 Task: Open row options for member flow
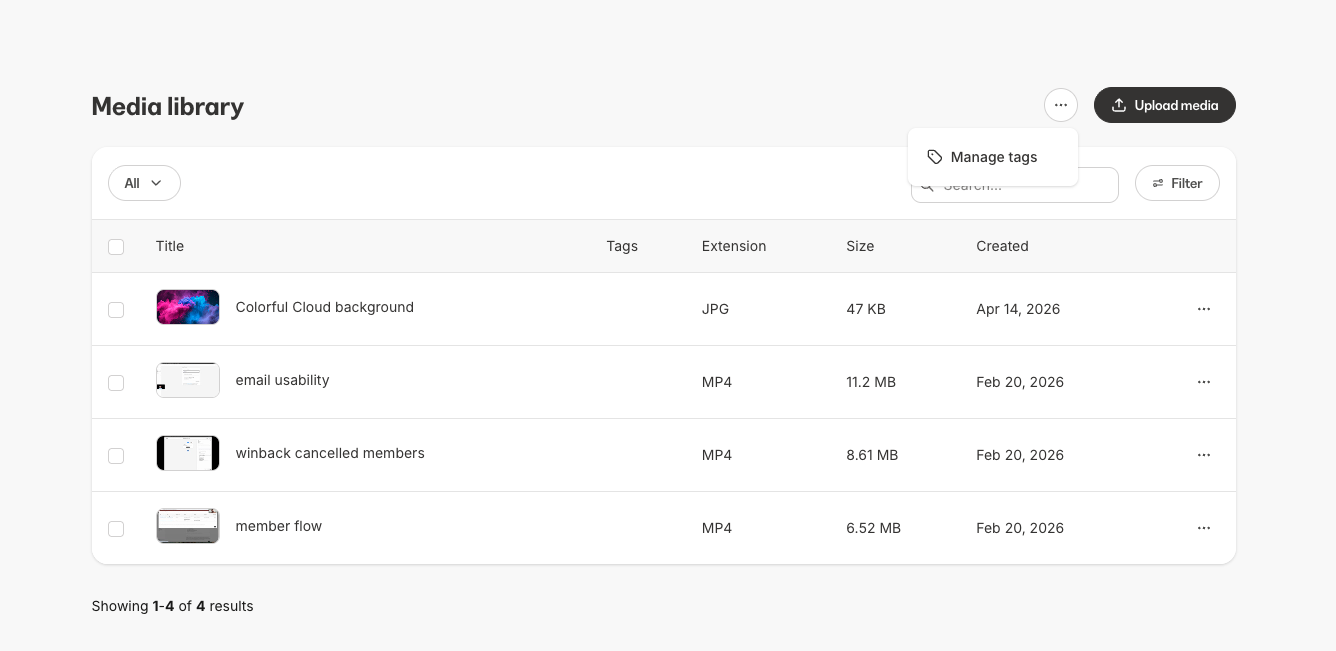click(1203, 528)
